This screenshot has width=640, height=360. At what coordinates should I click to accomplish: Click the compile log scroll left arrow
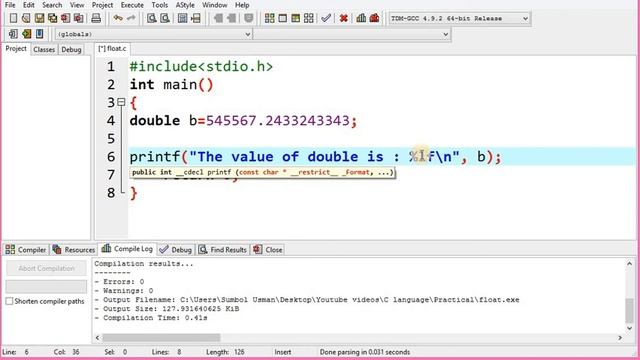(97, 338)
